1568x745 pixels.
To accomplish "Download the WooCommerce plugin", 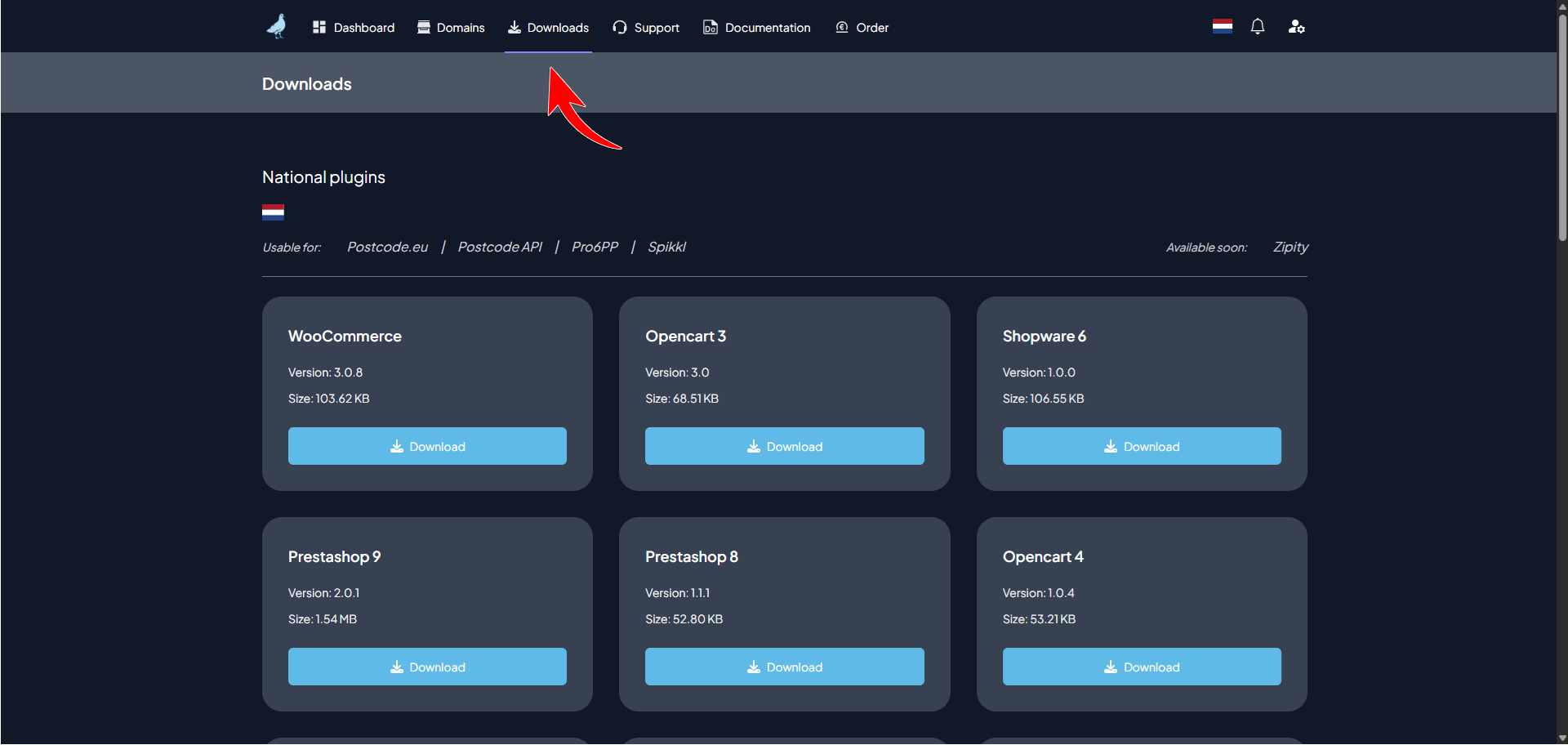I will pos(427,446).
